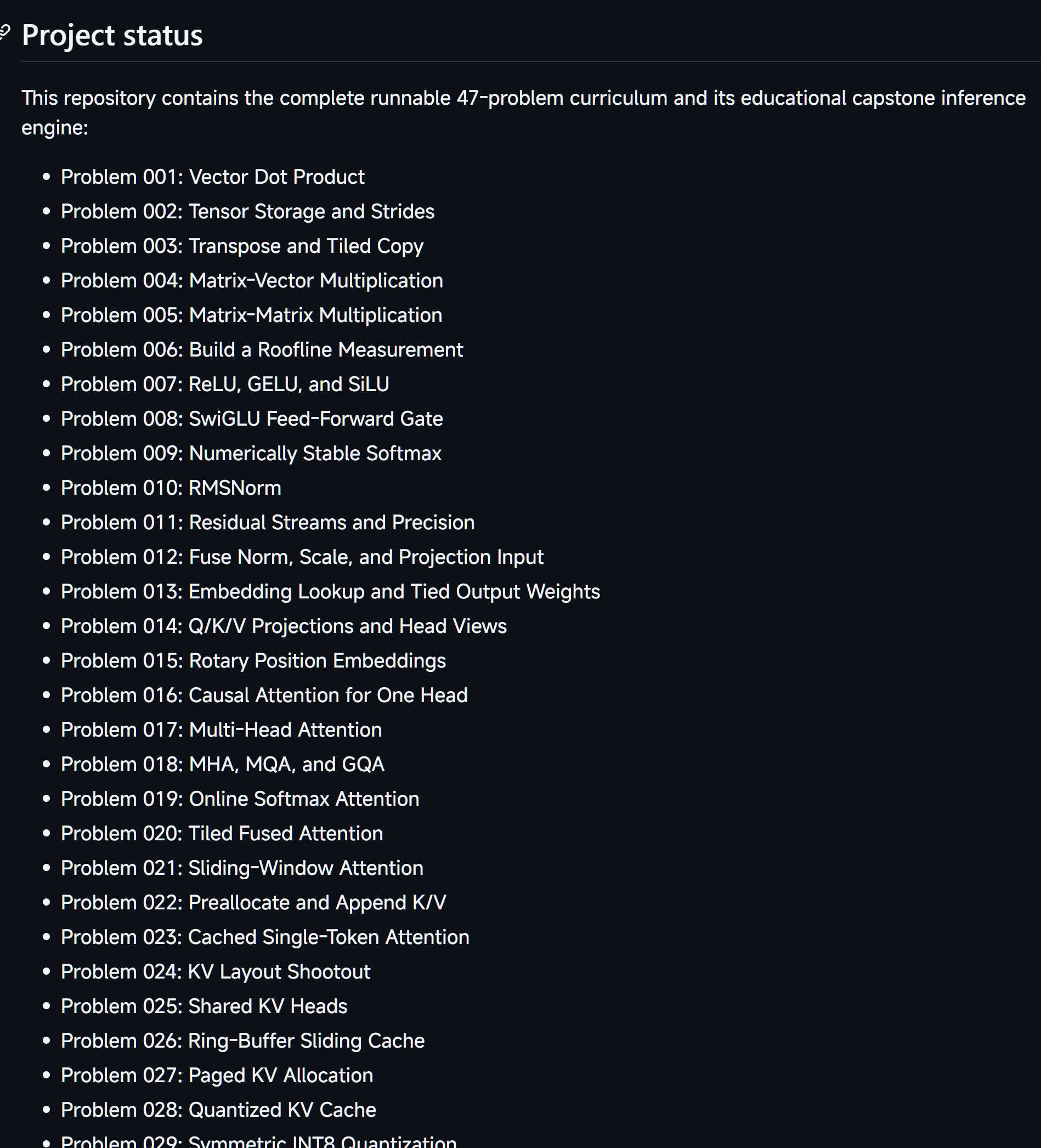The width and height of the screenshot is (1041, 1148).
Task: Click the repository description paragraph about 47-problem curriculum
Action: click(x=523, y=112)
